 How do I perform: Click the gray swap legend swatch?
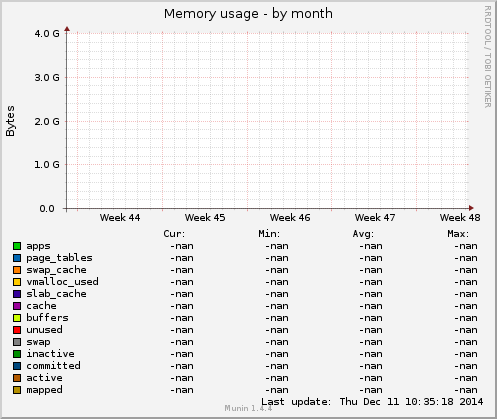17,342
